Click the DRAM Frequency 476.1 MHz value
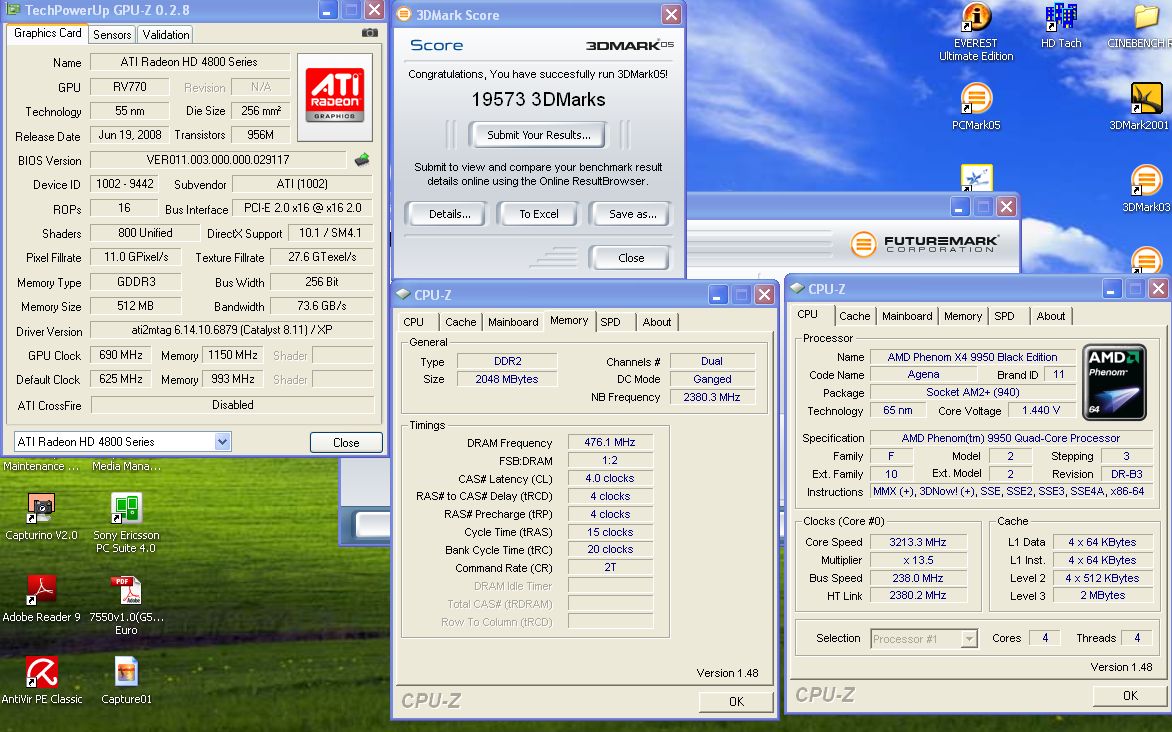 [x=610, y=442]
